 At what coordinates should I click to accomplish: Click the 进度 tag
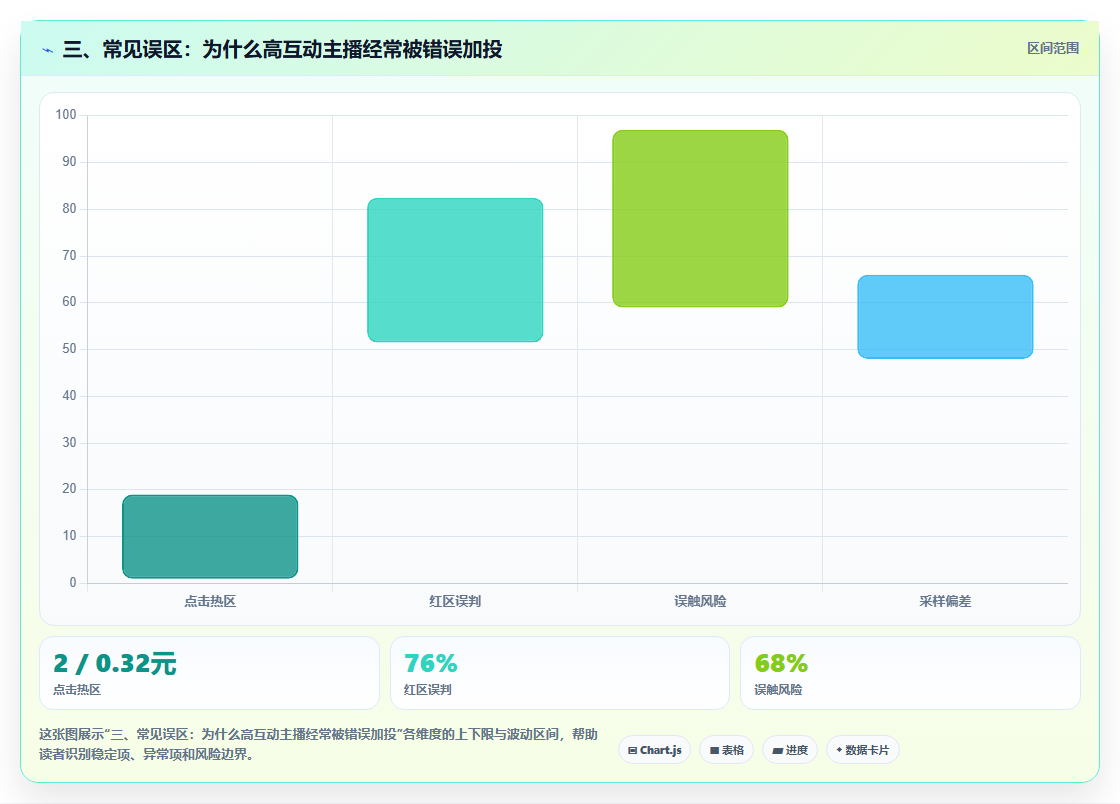[790, 750]
